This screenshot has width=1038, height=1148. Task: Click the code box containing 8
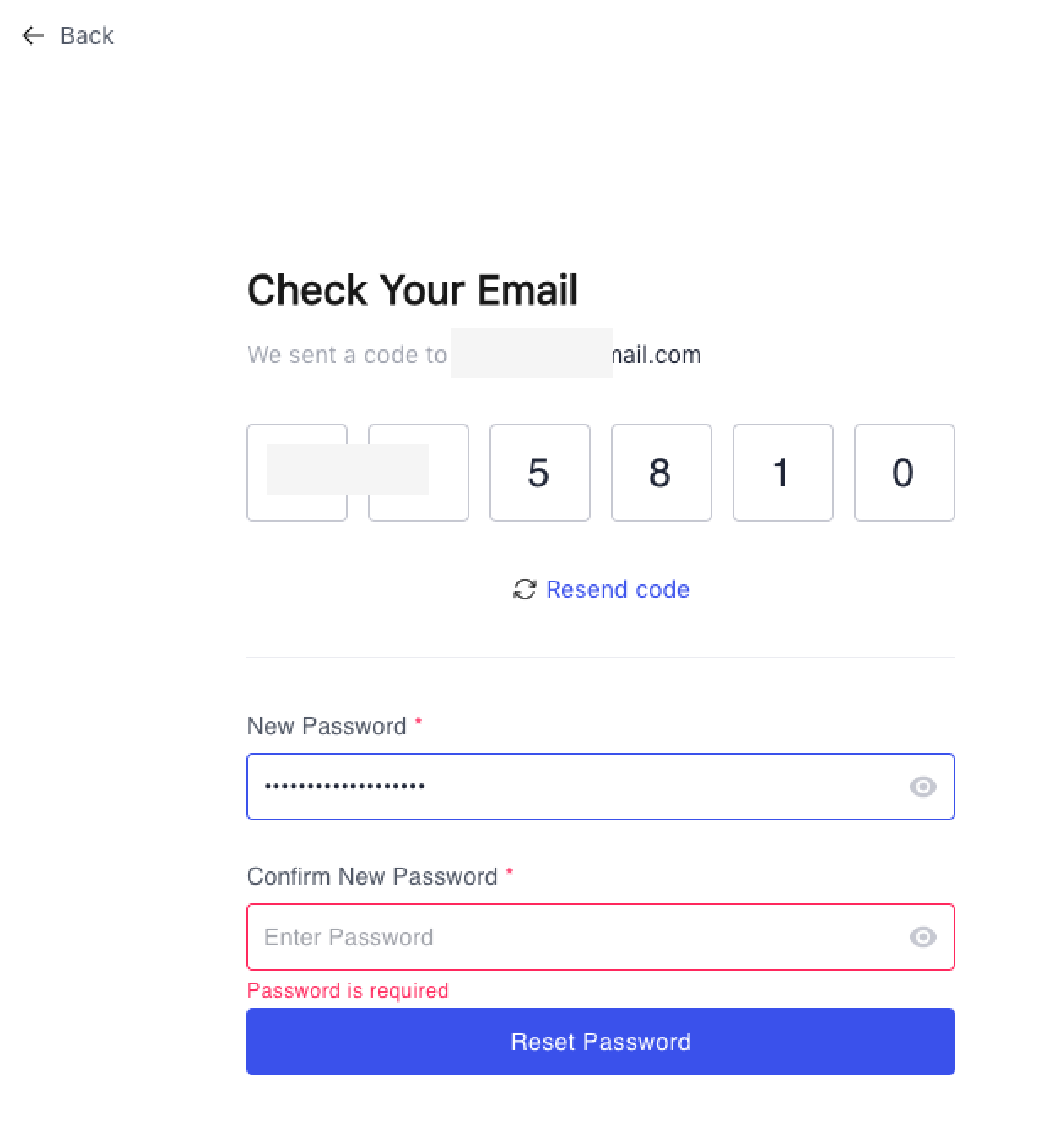pyautogui.click(x=662, y=473)
